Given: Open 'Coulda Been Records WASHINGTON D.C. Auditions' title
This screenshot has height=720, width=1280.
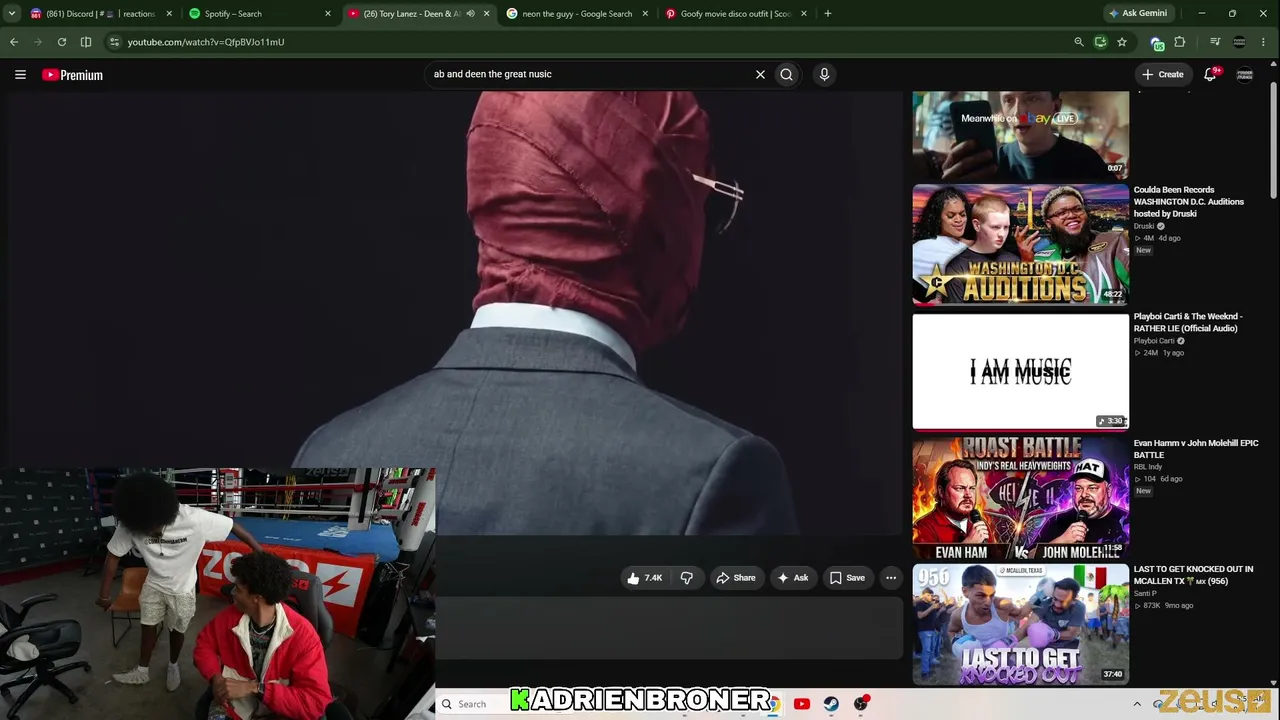Looking at the screenshot, I should pyautogui.click(x=1188, y=202).
